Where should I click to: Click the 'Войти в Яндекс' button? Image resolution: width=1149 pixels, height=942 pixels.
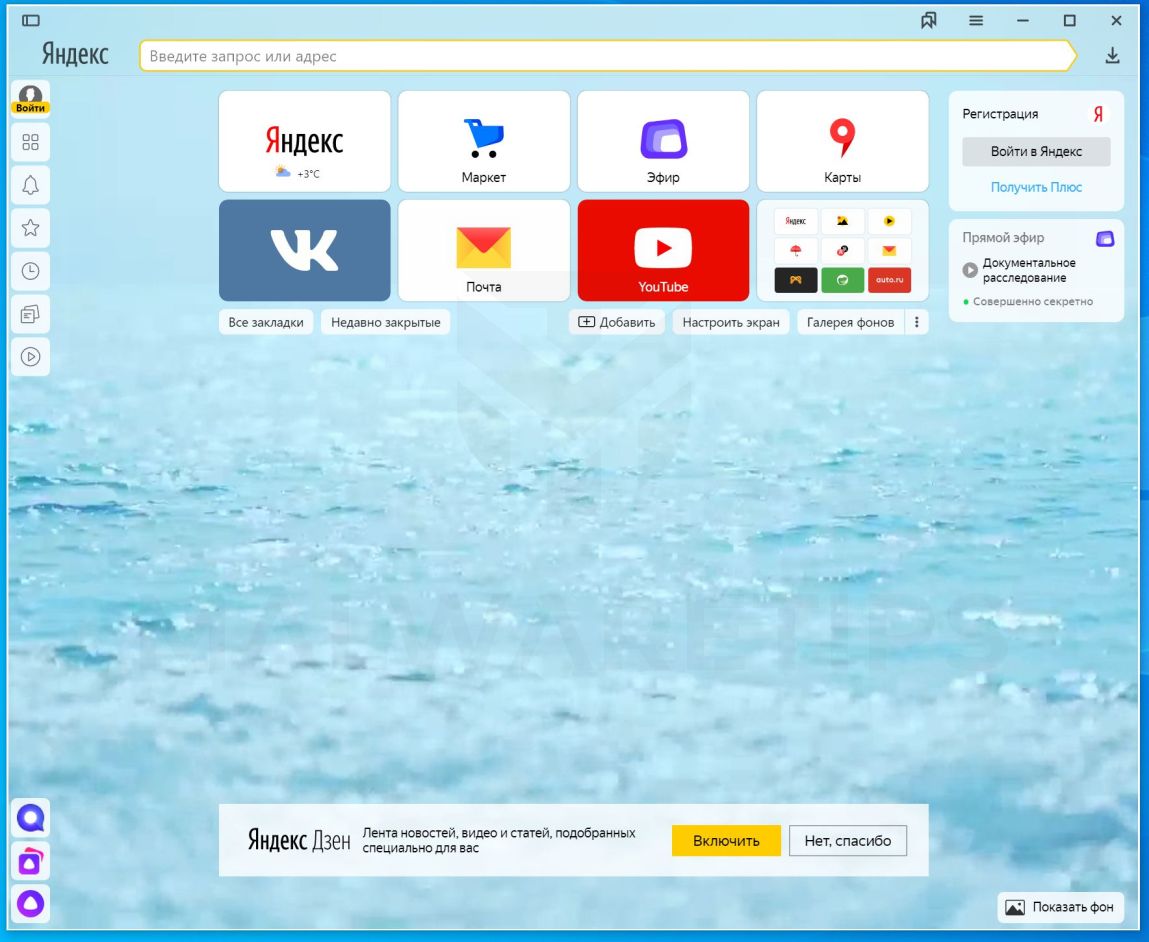tap(1036, 152)
